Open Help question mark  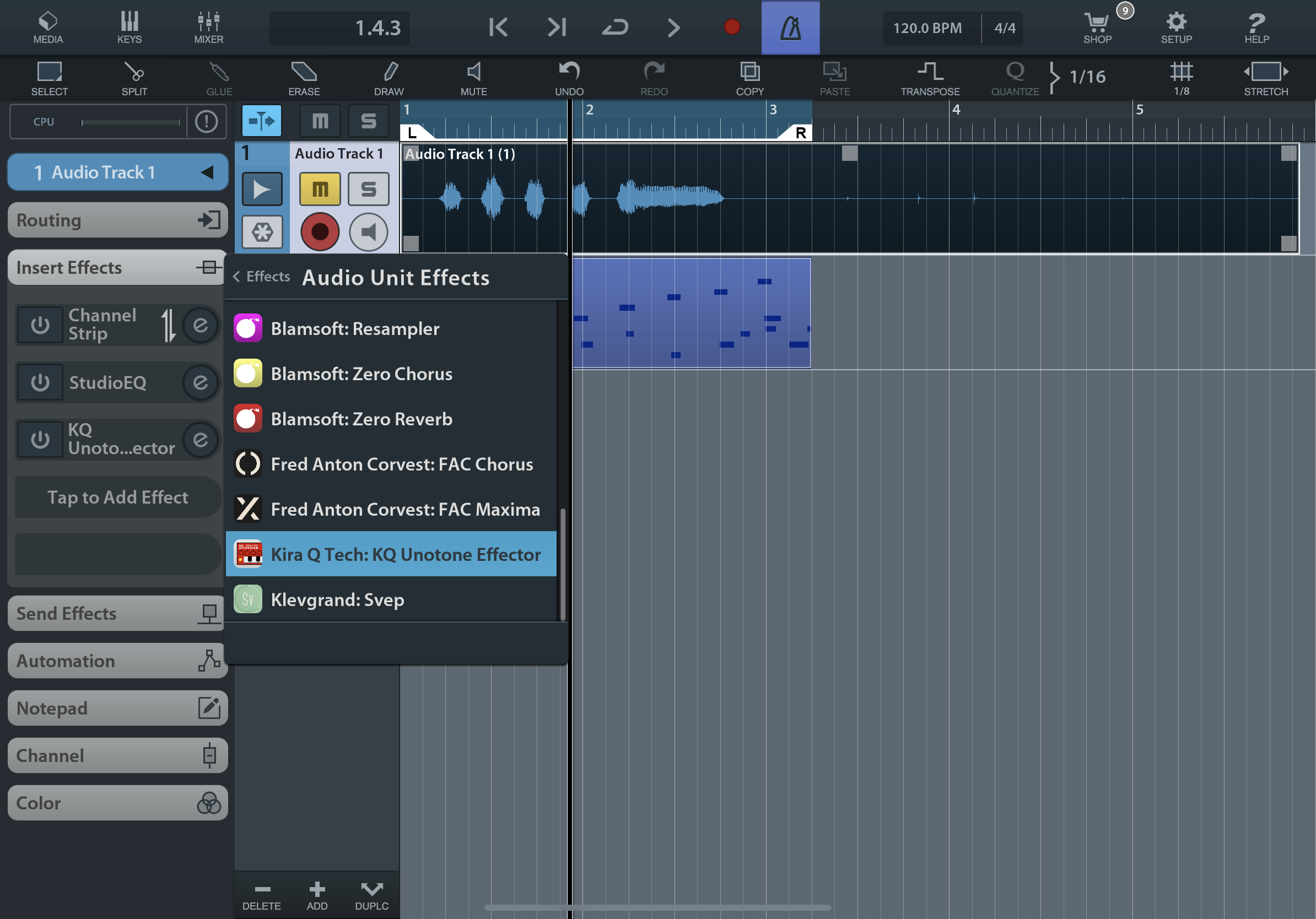(x=1256, y=27)
